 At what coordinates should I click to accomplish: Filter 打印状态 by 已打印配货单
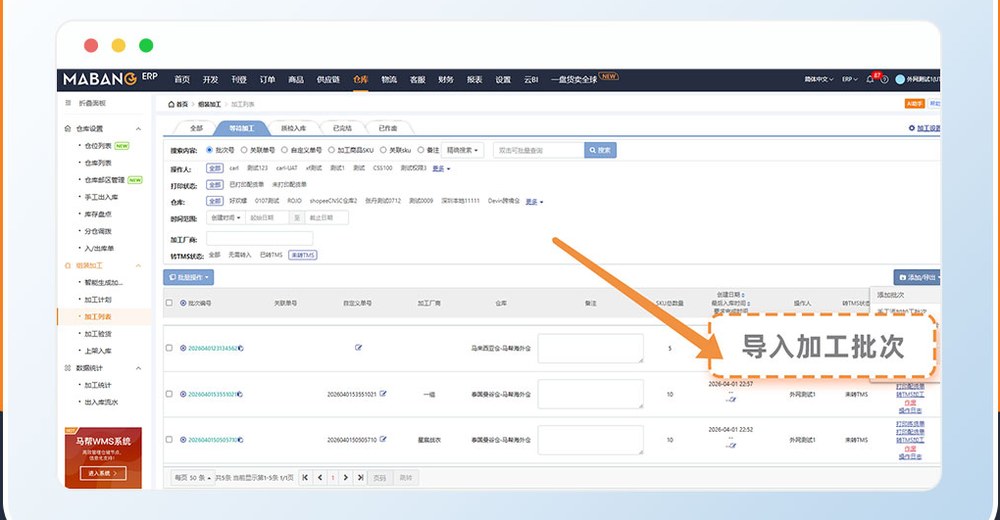pos(246,184)
